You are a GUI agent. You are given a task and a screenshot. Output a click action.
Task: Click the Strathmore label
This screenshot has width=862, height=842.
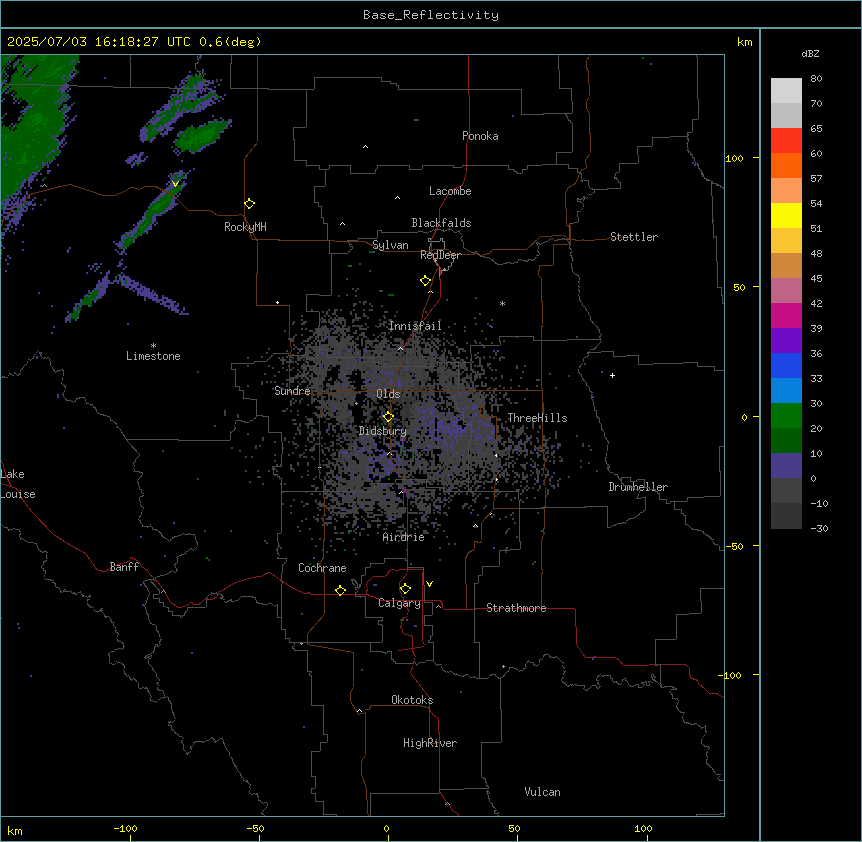[x=516, y=608]
